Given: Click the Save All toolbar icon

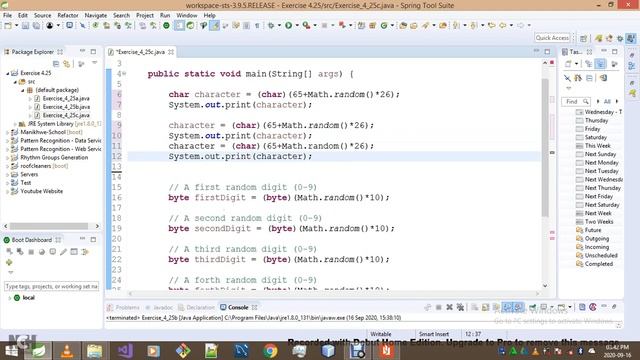Looking at the screenshot, I should [36, 25].
